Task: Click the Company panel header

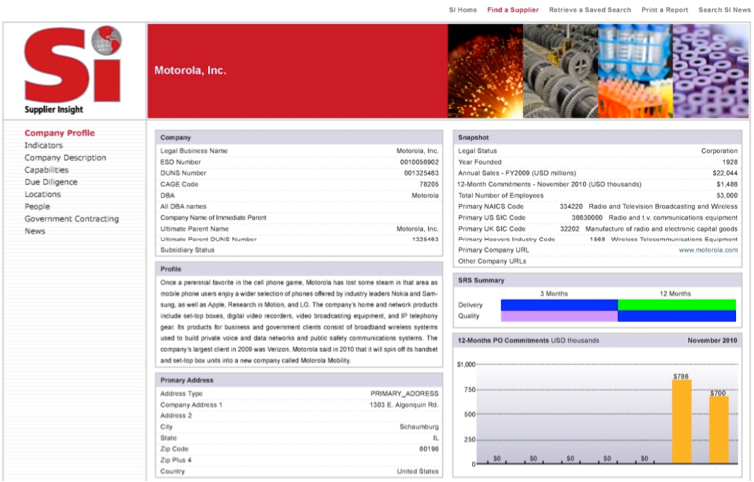Action: point(299,138)
